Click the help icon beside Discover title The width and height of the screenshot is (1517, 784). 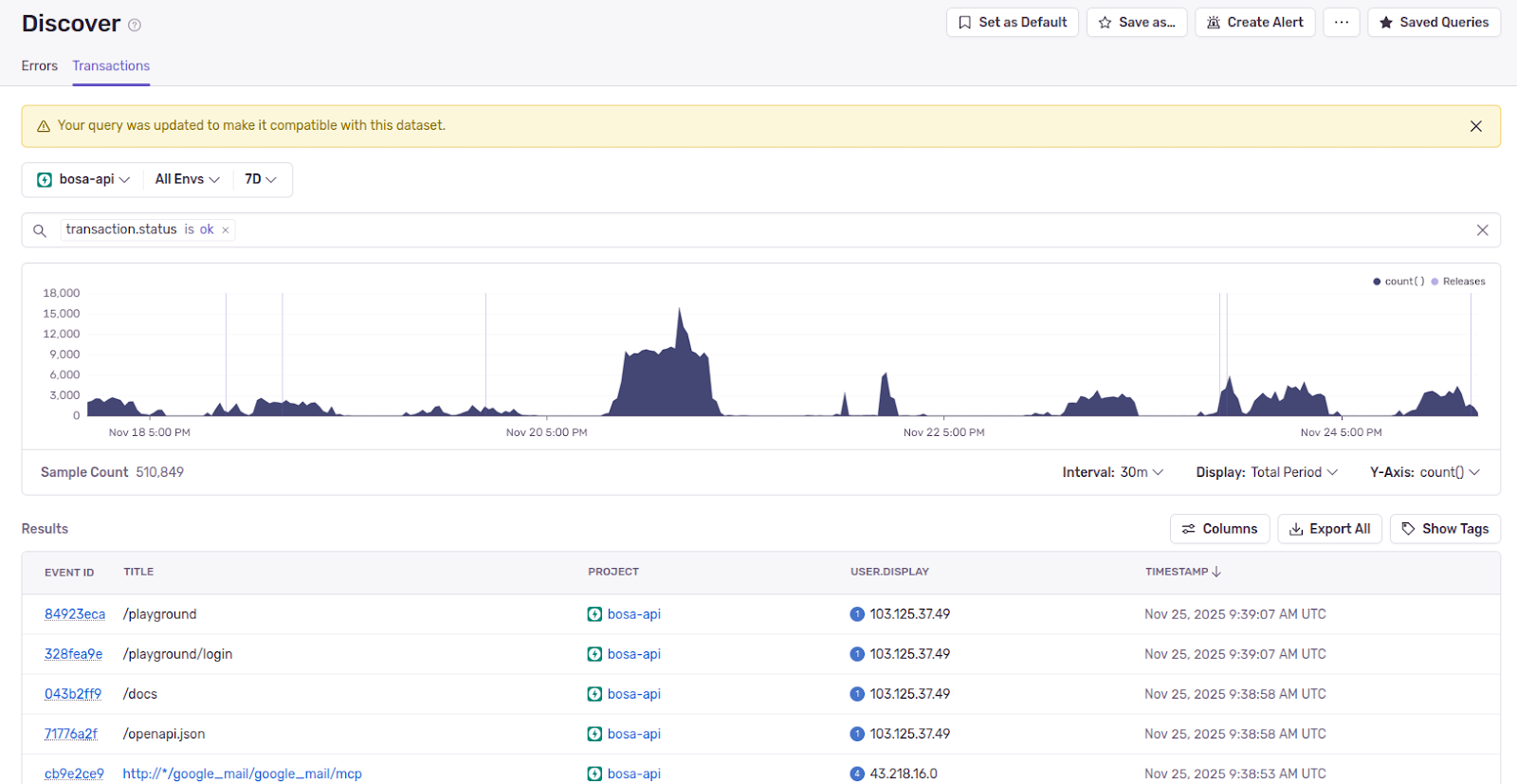point(135,26)
